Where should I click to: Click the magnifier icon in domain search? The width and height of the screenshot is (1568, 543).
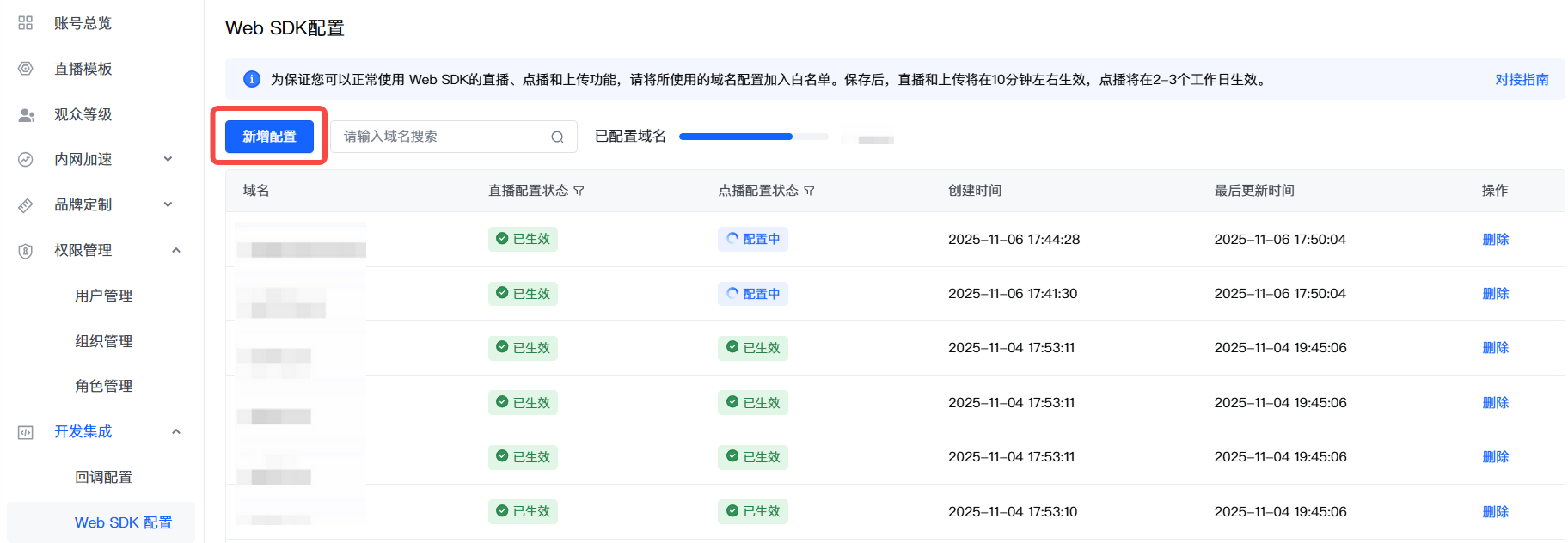(557, 137)
